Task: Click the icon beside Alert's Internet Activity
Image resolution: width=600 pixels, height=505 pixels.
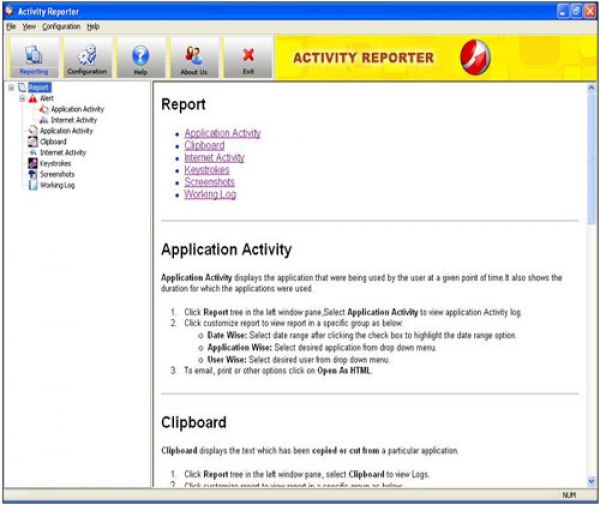Action: click(x=44, y=120)
